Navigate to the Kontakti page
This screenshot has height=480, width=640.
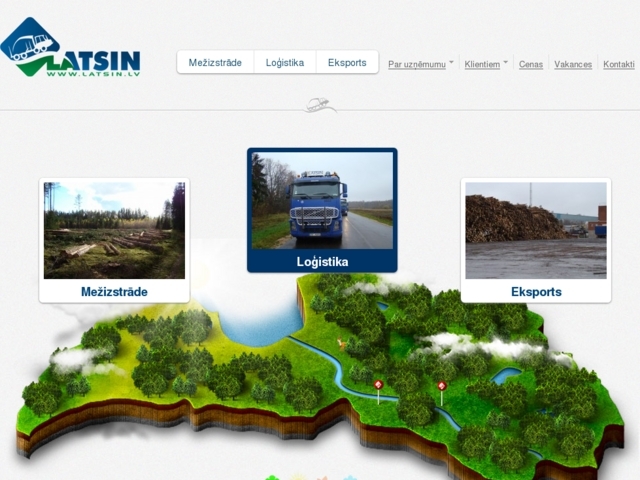pos(619,64)
